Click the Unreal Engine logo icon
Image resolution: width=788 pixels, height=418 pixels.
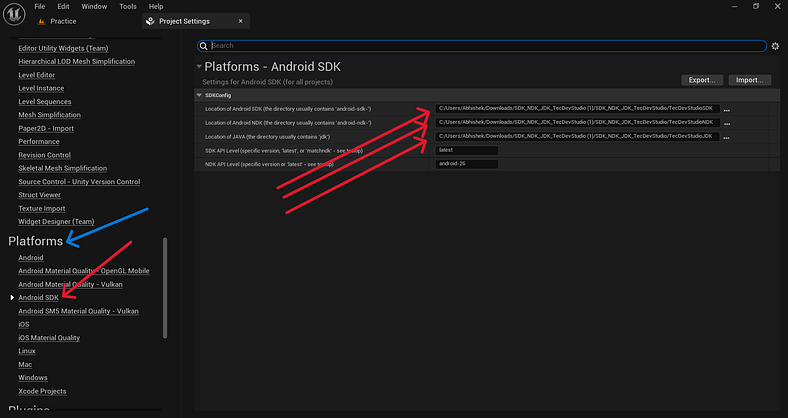[14, 14]
